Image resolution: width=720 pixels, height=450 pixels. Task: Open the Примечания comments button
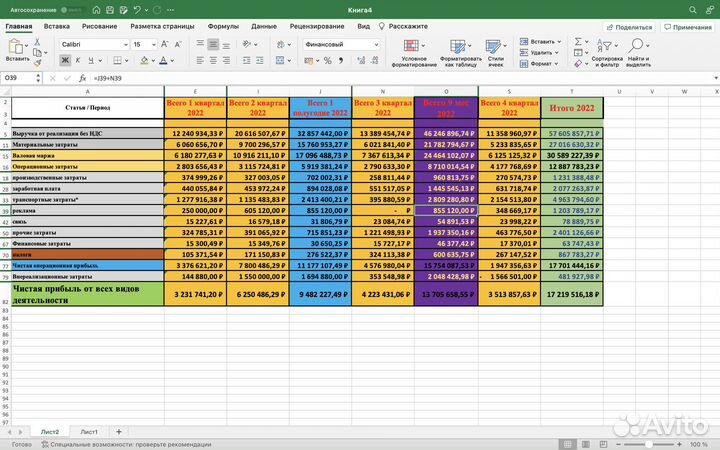pos(688,27)
